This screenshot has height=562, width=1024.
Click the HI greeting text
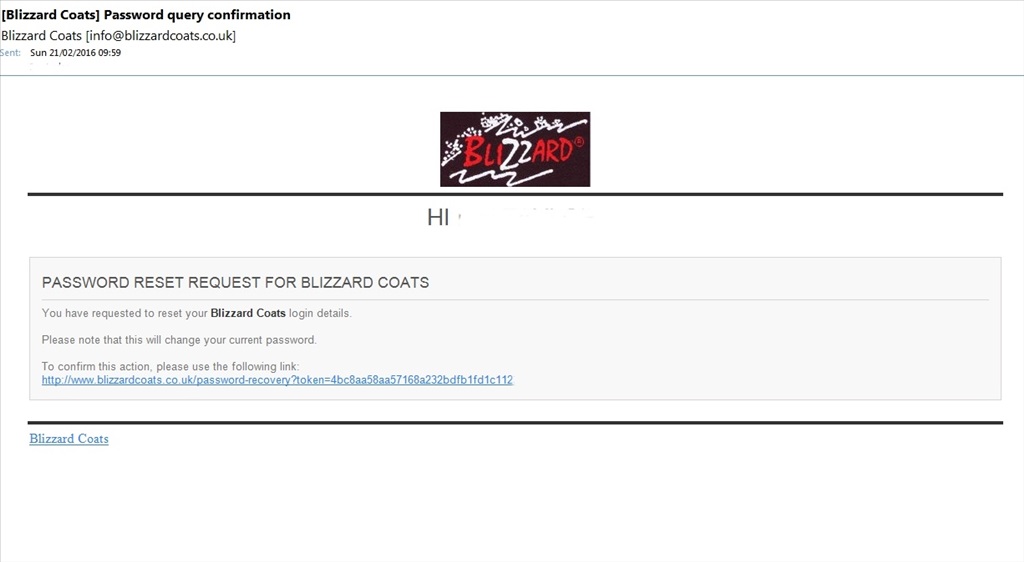pyautogui.click(x=438, y=217)
